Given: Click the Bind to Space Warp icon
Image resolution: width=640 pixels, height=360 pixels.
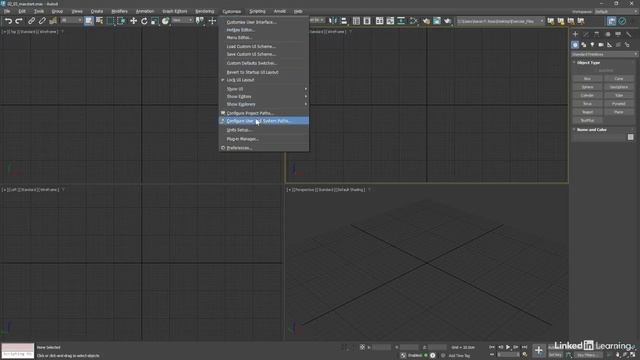Looking at the screenshot, I should coord(53,21).
